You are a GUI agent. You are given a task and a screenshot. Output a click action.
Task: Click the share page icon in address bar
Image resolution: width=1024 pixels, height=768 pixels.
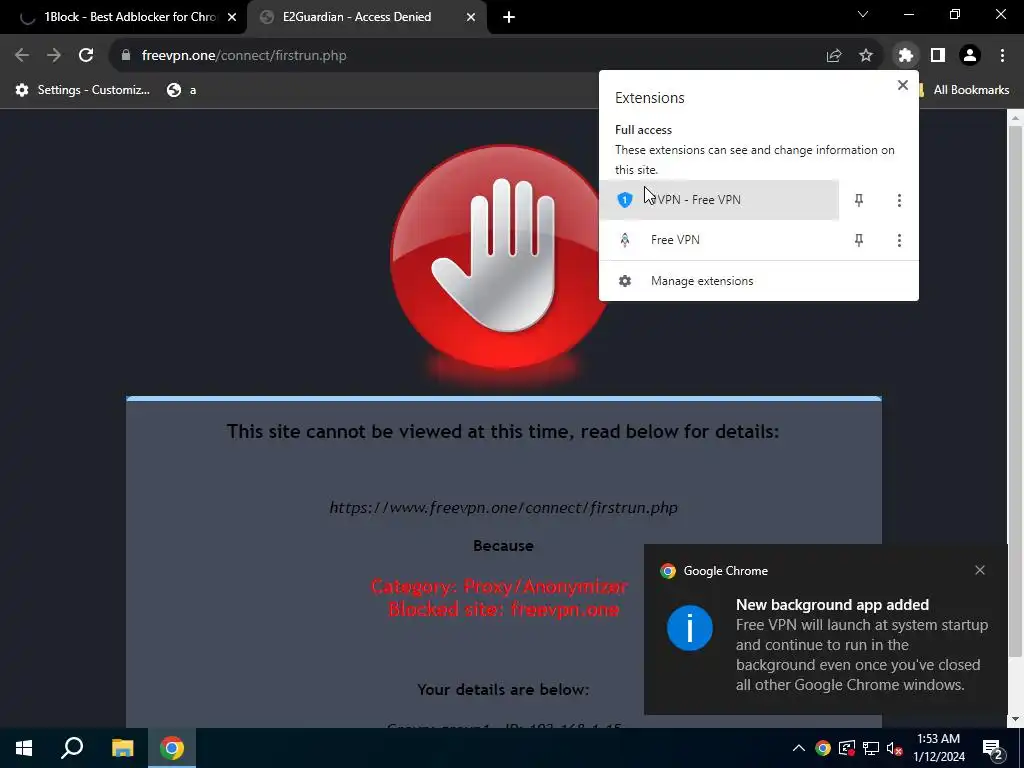pyautogui.click(x=834, y=56)
